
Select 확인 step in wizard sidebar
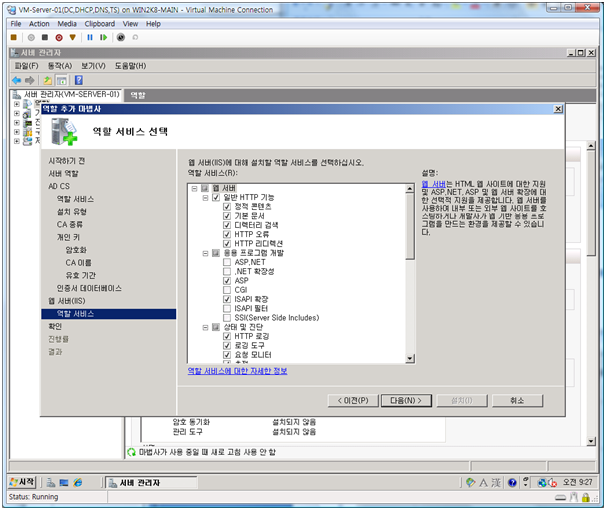coord(55,327)
